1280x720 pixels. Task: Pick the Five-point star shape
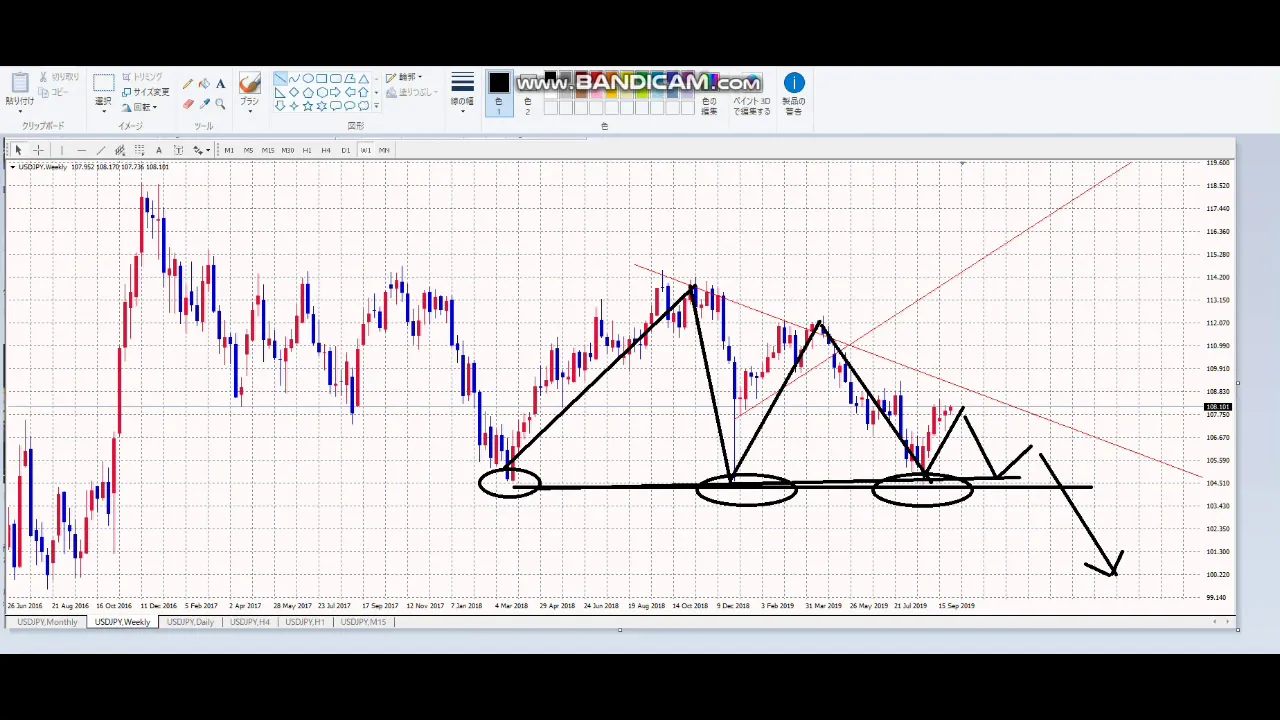pos(308,105)
